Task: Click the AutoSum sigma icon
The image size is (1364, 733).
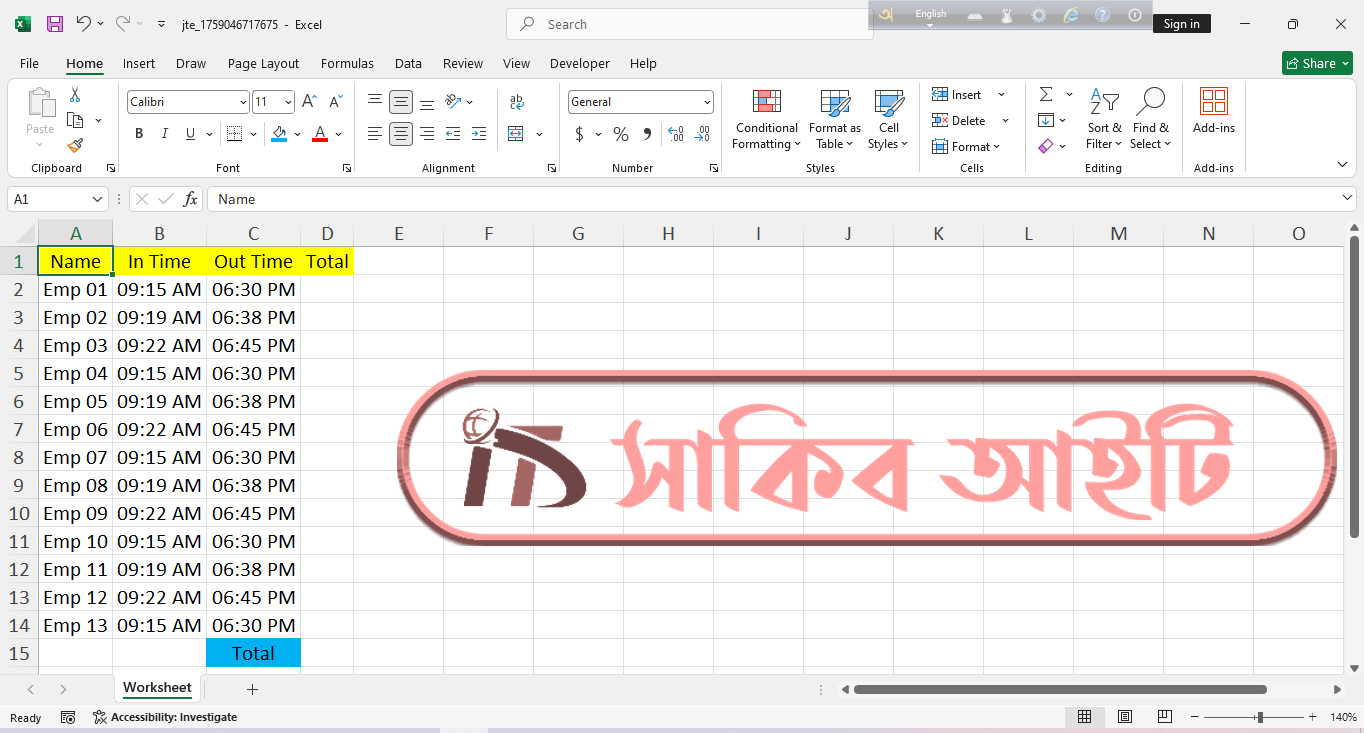Action: 1046,95
